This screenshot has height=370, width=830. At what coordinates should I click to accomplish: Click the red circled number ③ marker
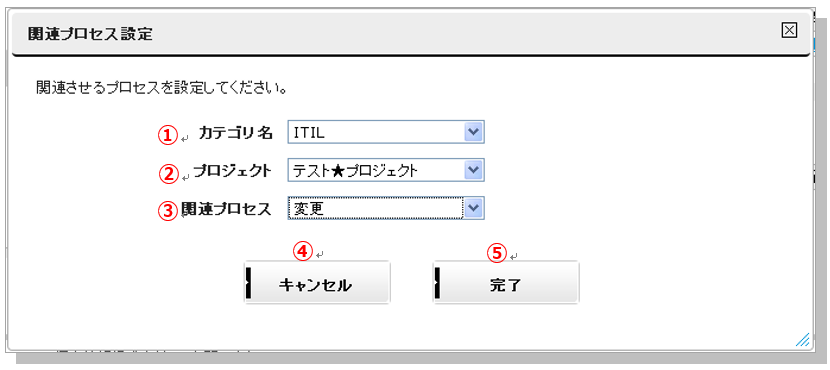click(x=168, y=210)
